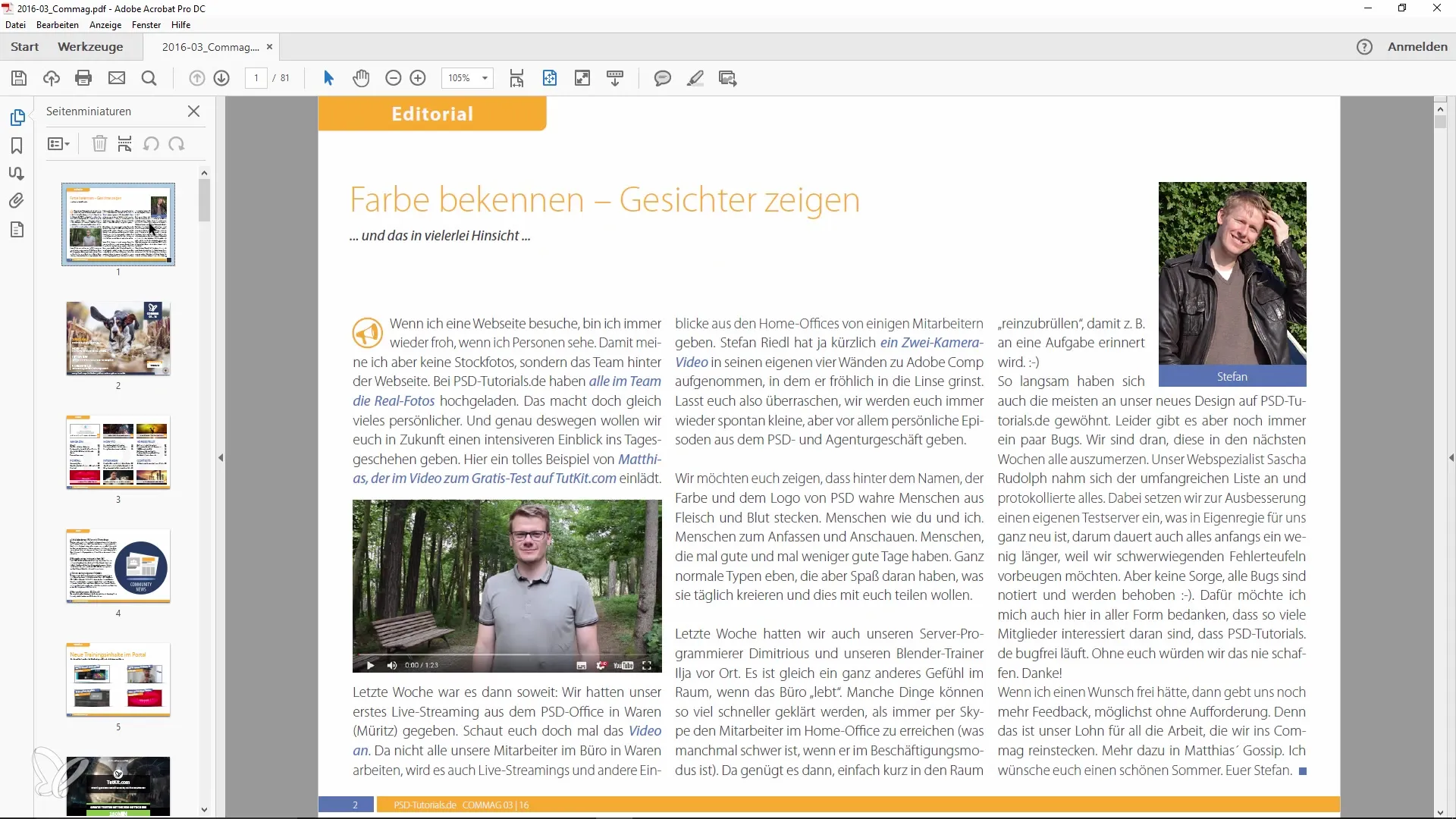The image size is (1456, 819).
Task: Select the Search tool icon
Action: click(x=148, y=78)
